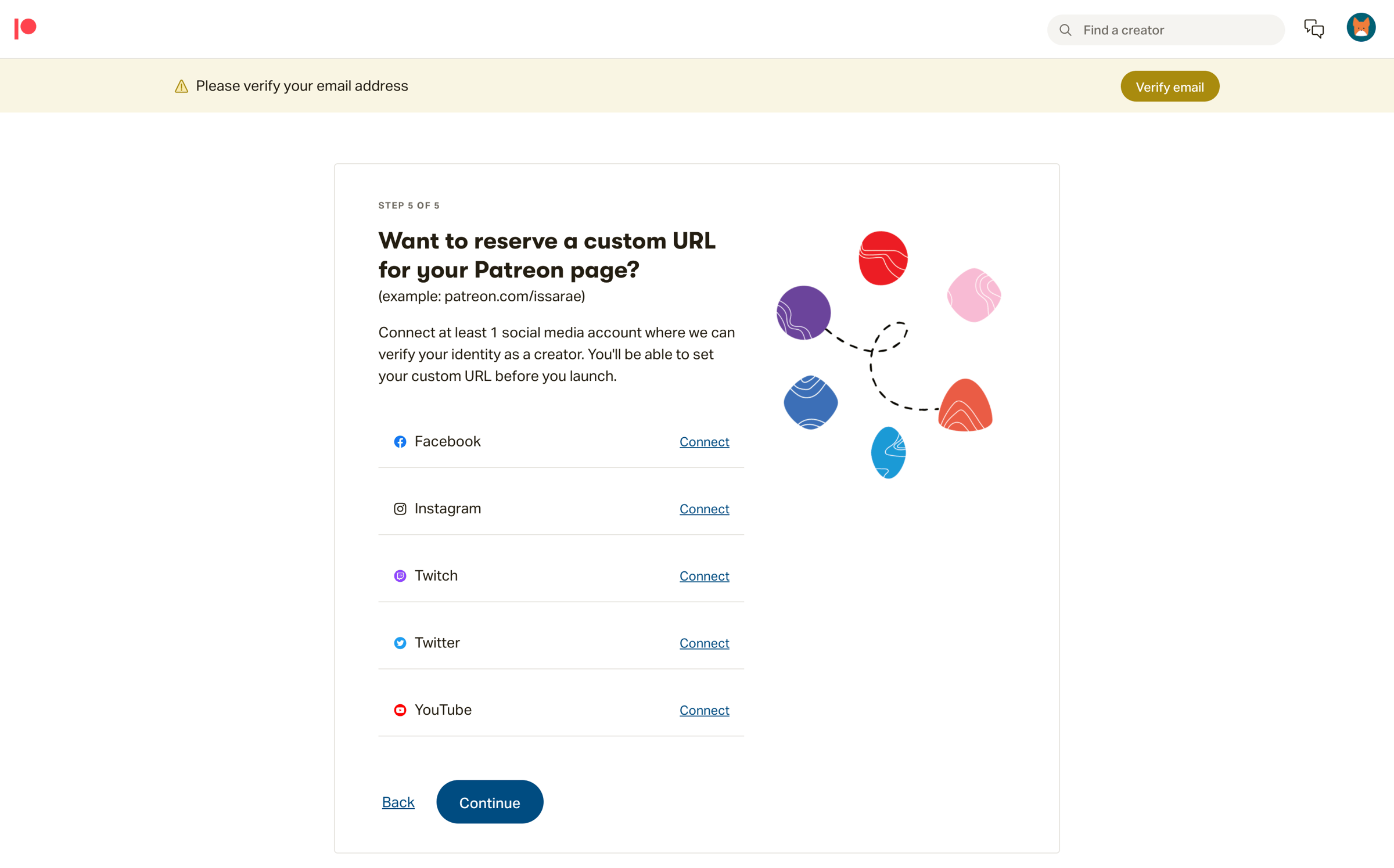1394x868 pixels.
Task: Connect your Facebook account
Action: click(x=704, y=442)
